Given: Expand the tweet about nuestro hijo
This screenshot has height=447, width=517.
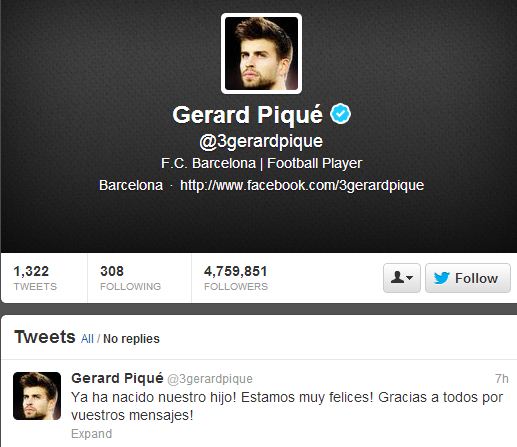Looking at the screenshot, I should point(92,434).
